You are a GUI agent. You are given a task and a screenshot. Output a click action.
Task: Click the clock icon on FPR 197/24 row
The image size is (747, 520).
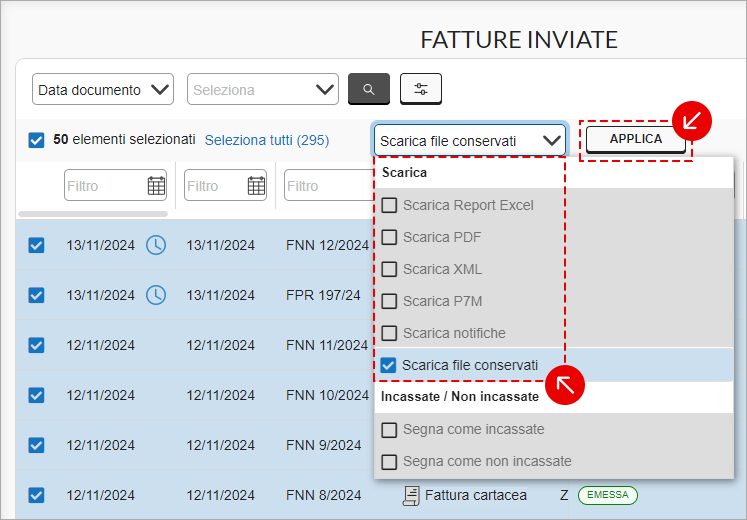coord(156,295)
